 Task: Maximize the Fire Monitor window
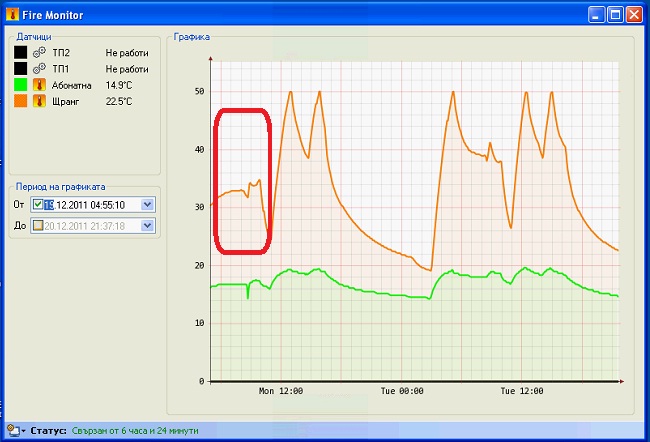(616, 13)
